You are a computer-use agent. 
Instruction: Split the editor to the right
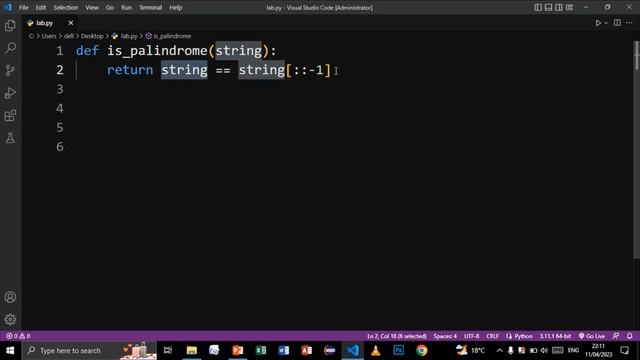[617, 23]
